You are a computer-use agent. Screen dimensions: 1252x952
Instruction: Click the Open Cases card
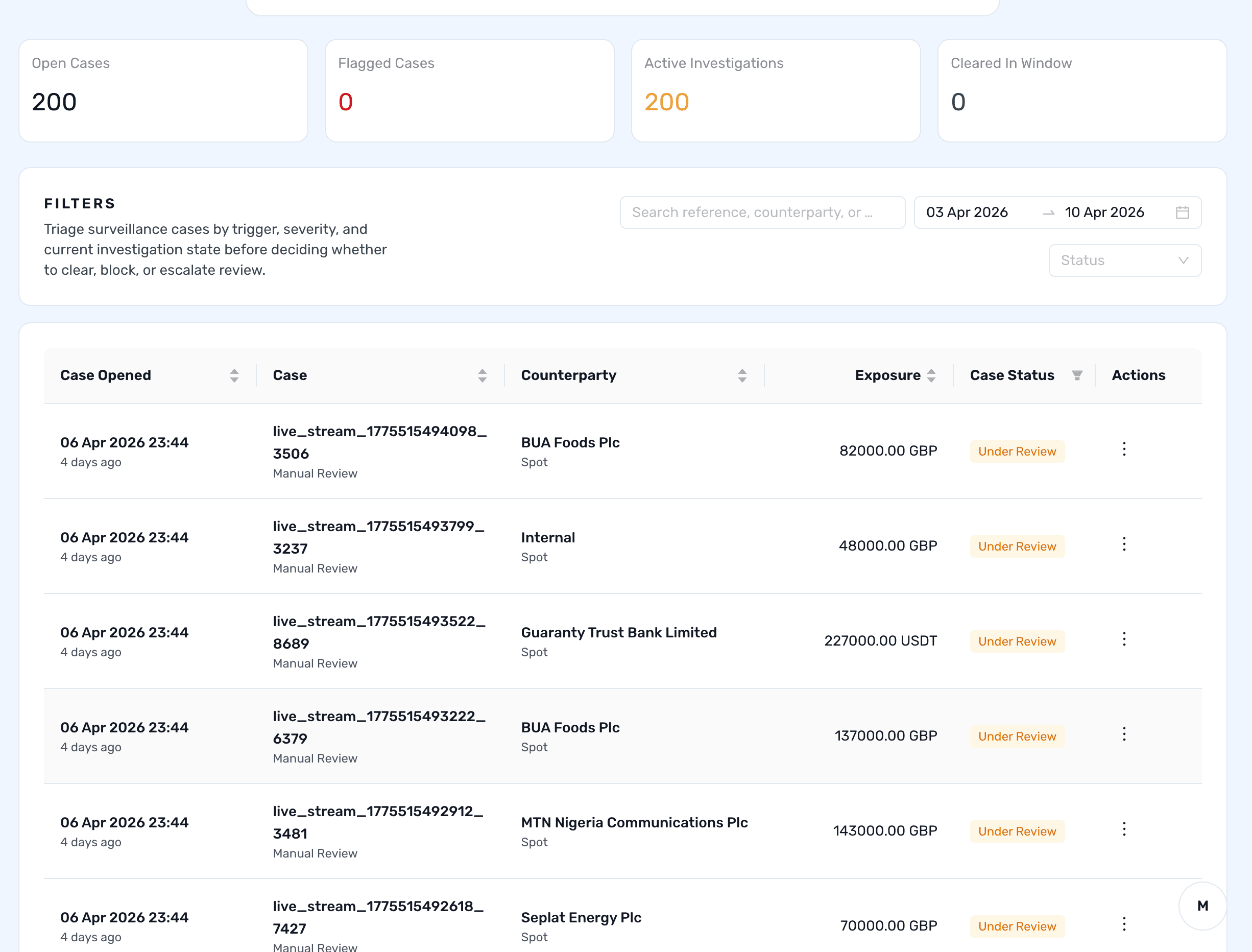tap(163, 91)
